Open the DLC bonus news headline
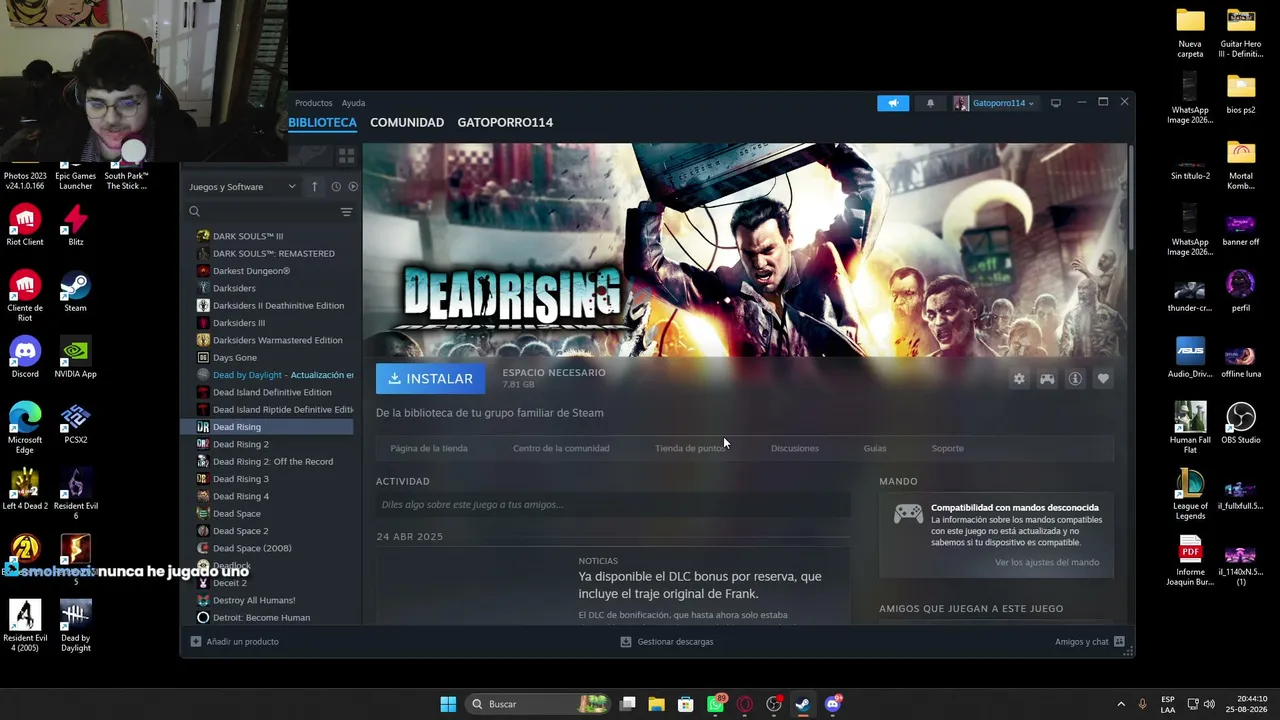1280x720 pixels. pyautogui.click(x=700, y=585)
